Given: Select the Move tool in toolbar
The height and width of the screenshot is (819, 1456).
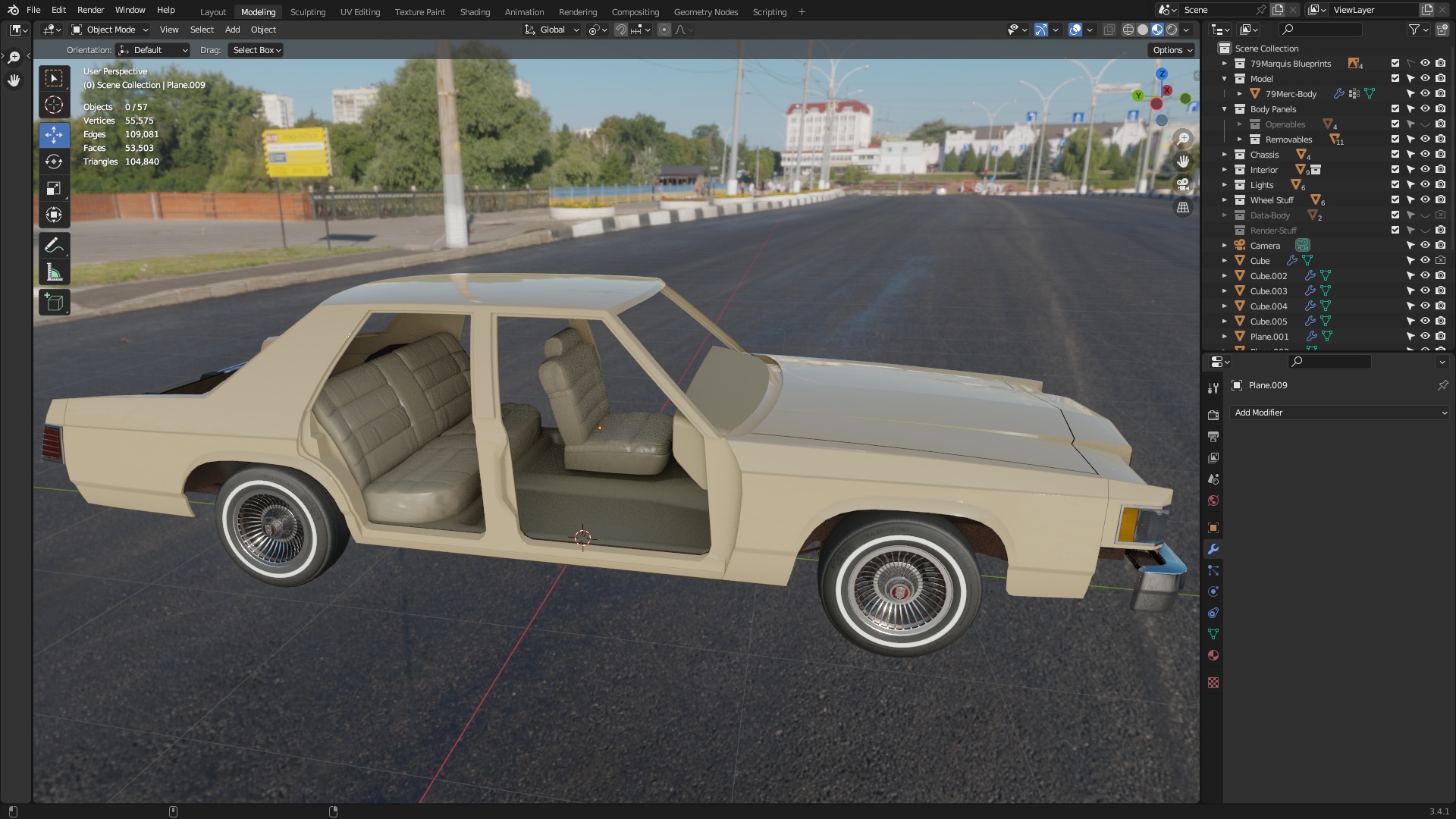Looking at the screenshot, I should point(54,135).
